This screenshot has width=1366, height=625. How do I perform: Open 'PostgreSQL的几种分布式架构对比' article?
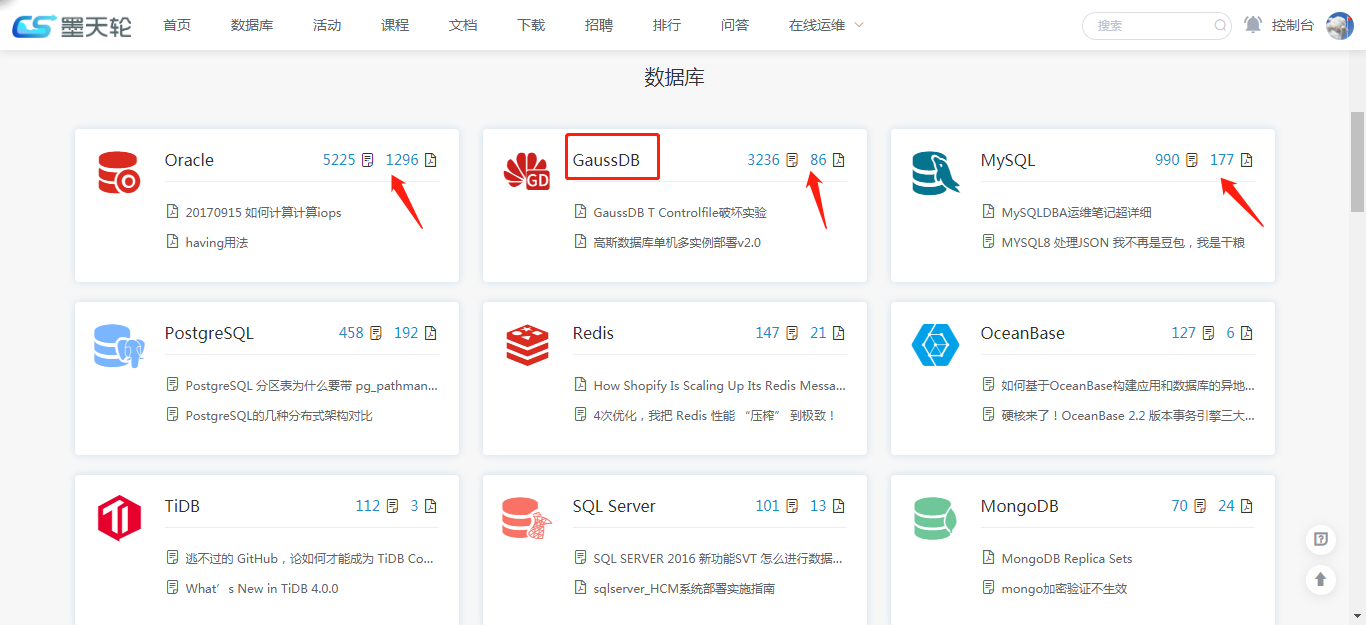tap(279, 415)
